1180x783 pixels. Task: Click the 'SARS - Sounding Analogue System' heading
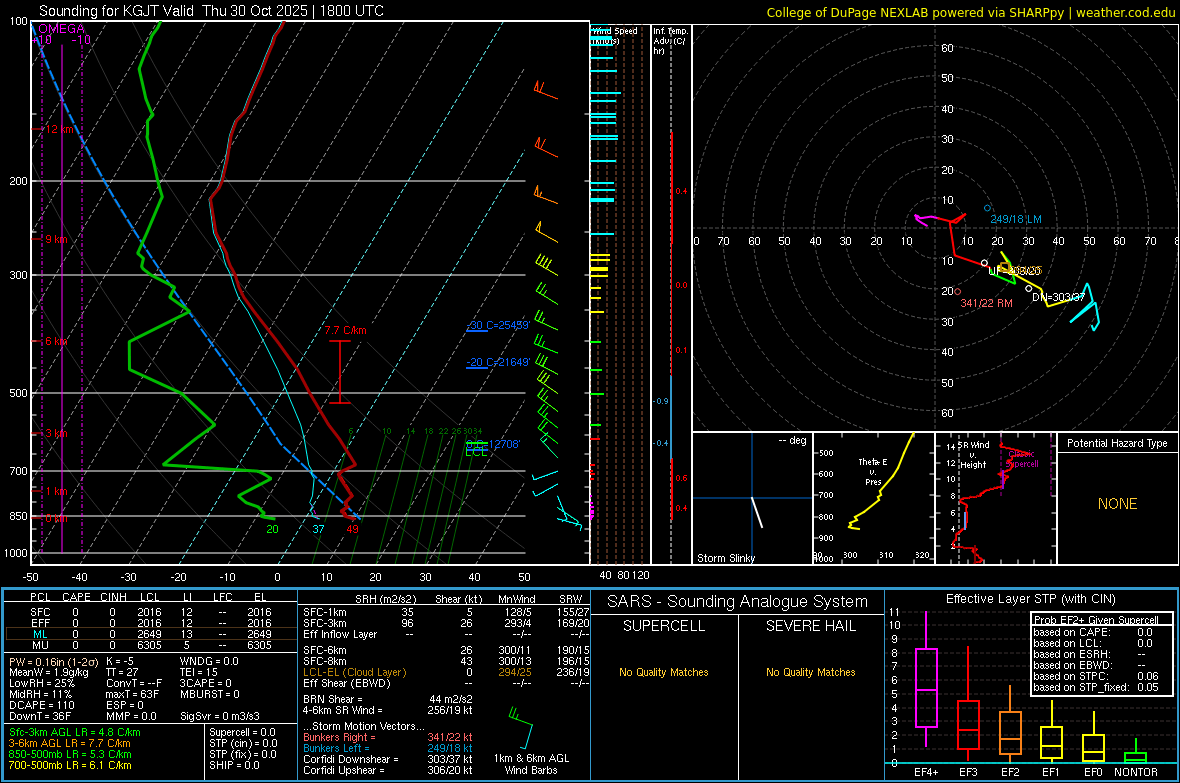pos(738,602)
